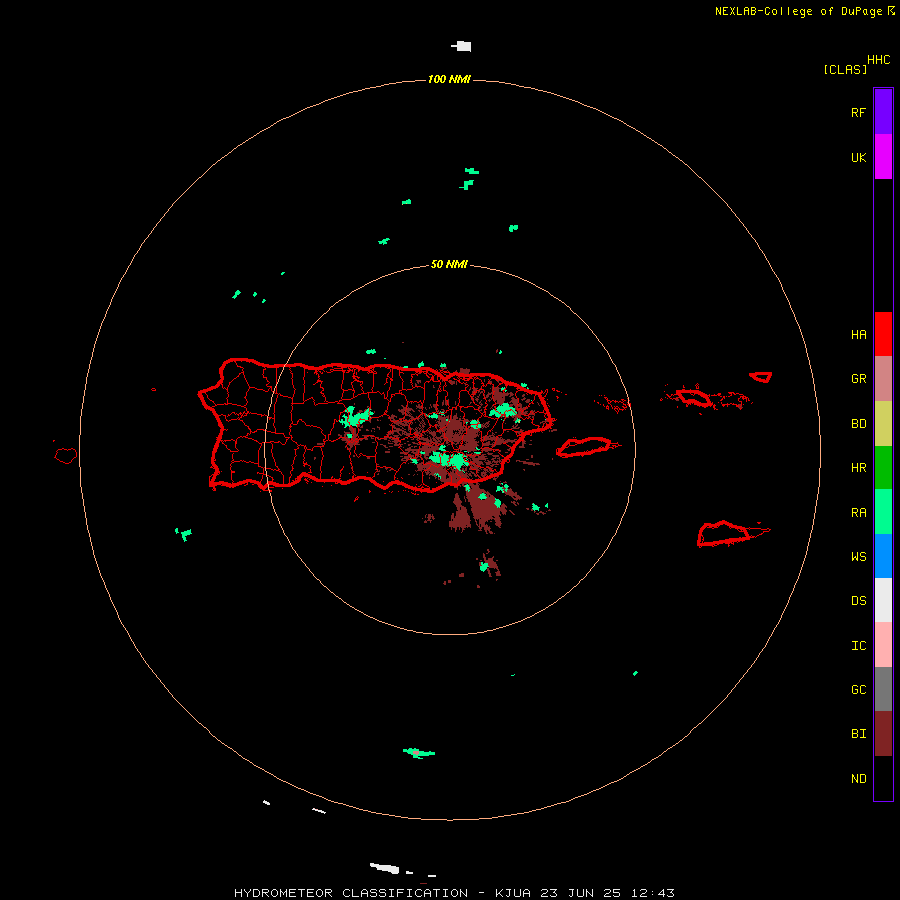This screenshot has height=900, width=900.
Task: Click the [CLAS] units label
Action: point(845,69)
